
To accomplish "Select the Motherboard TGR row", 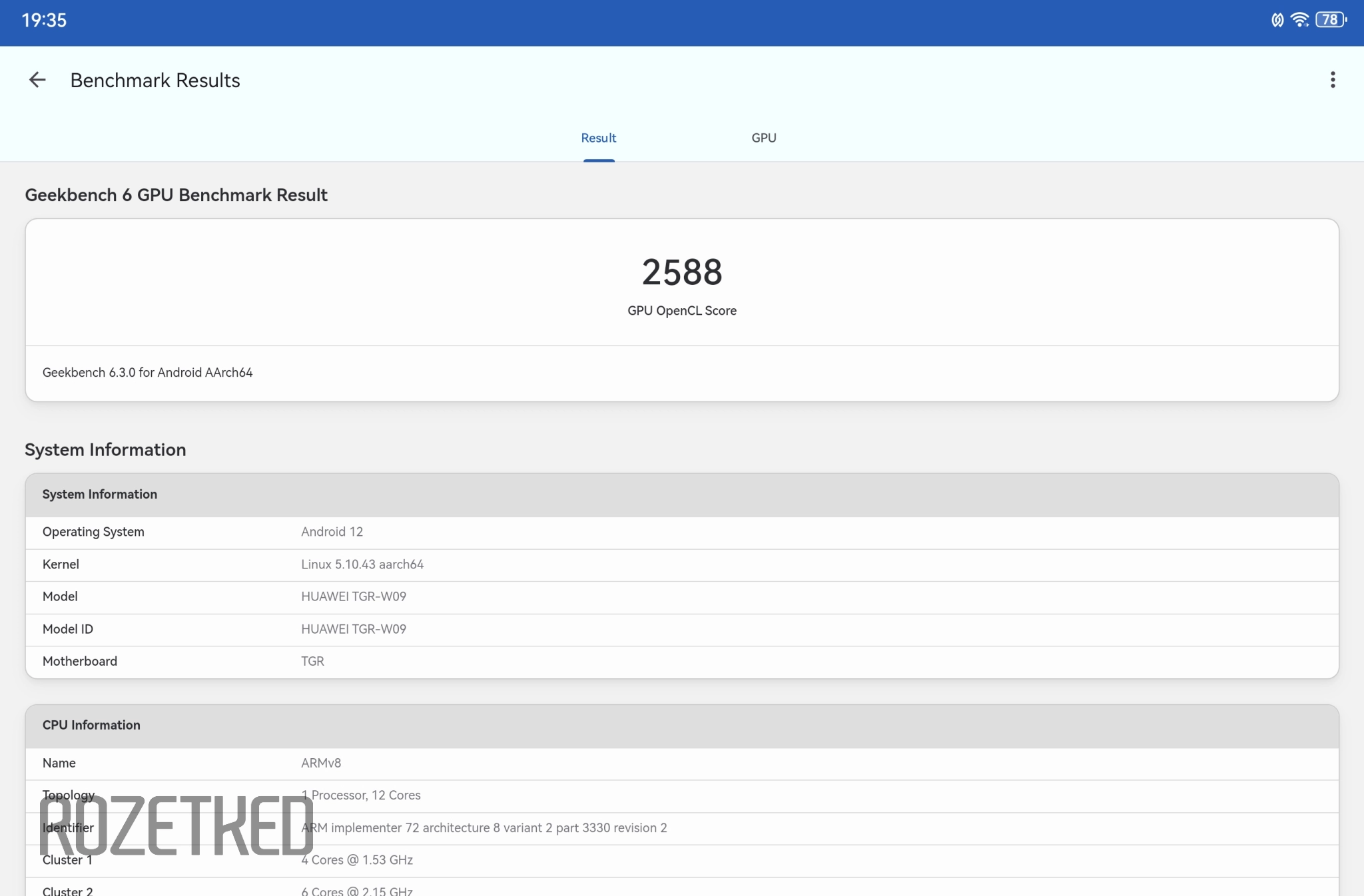I will [x=681, y=661].
